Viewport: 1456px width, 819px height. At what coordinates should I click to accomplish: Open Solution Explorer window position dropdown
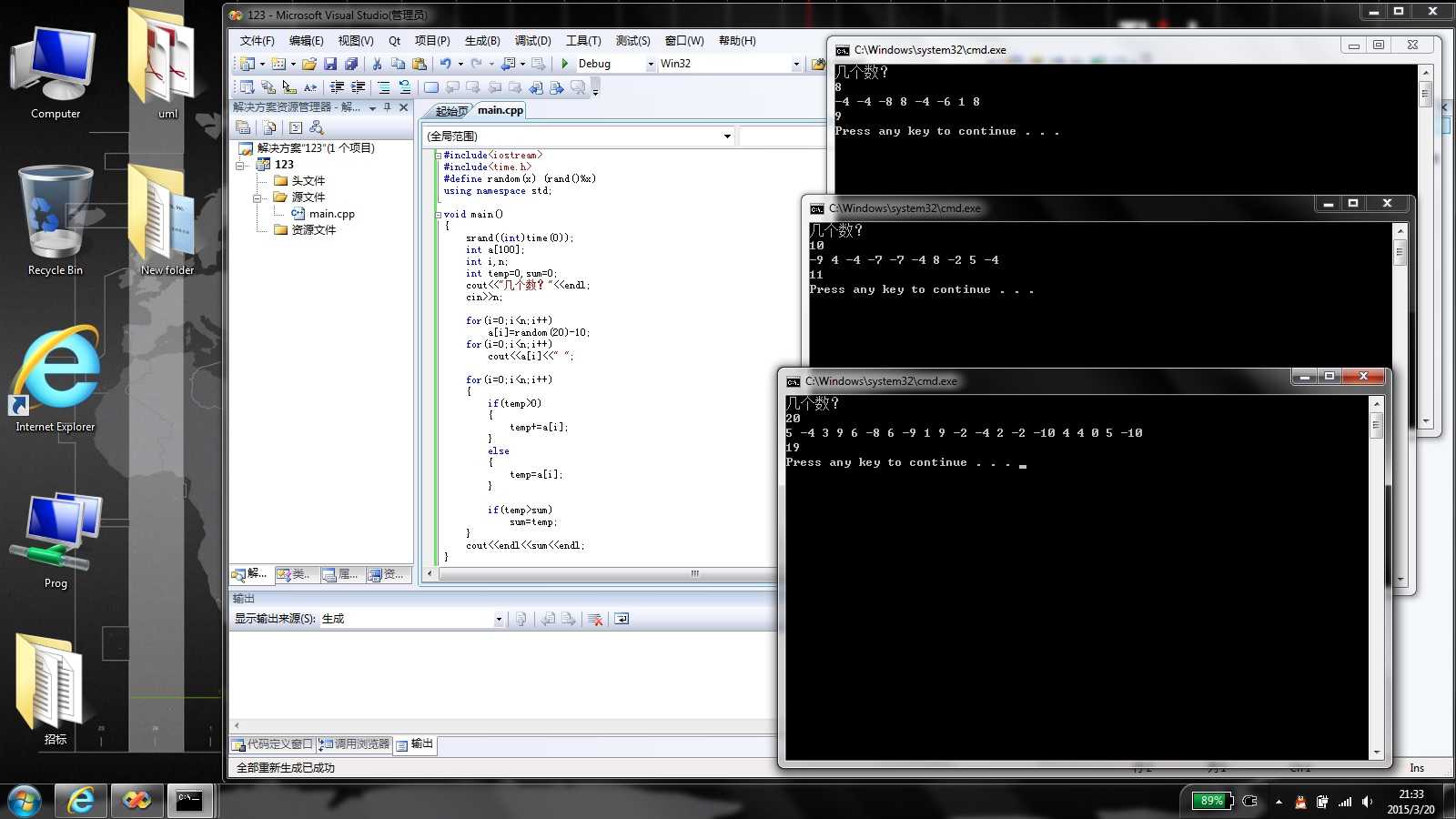click(x=372, y=107)
